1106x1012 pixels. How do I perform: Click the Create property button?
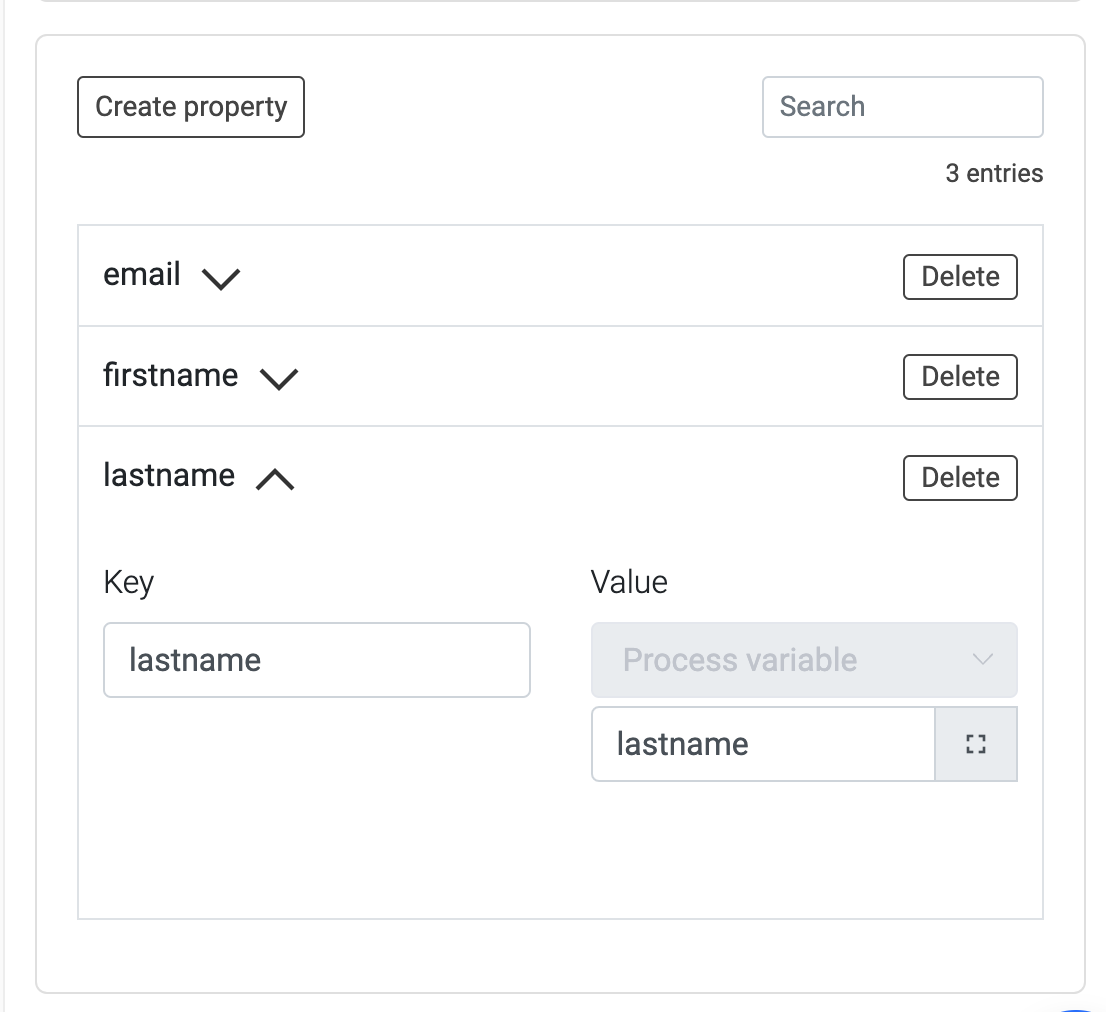click(191, 107)
